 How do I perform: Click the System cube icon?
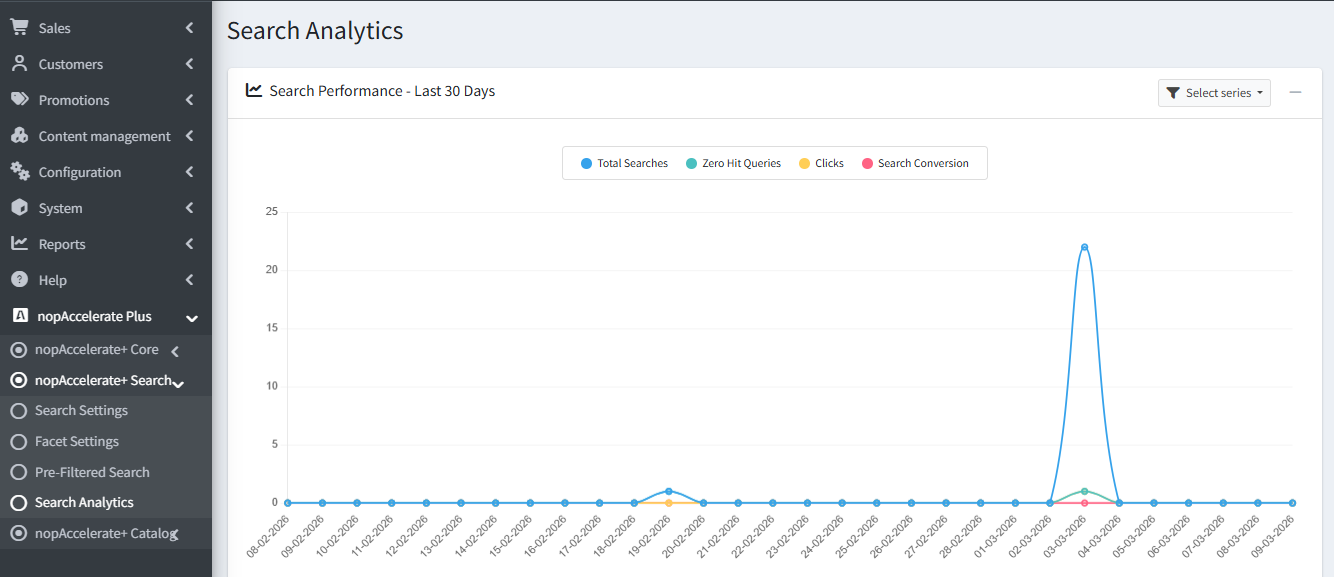click(19, 208)
